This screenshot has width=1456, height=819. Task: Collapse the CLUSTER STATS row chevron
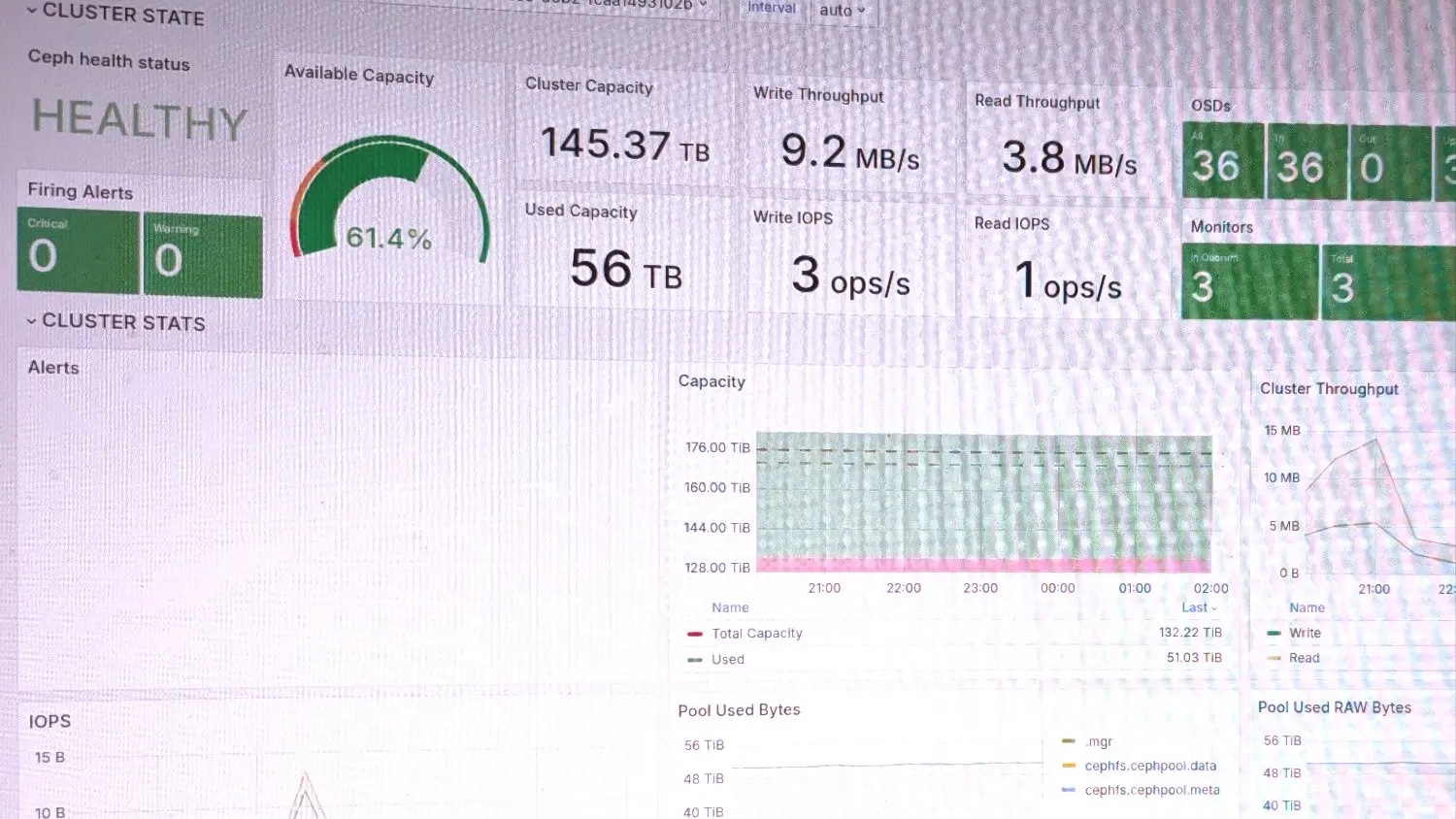pyautogui.click(x=31, y=321)
